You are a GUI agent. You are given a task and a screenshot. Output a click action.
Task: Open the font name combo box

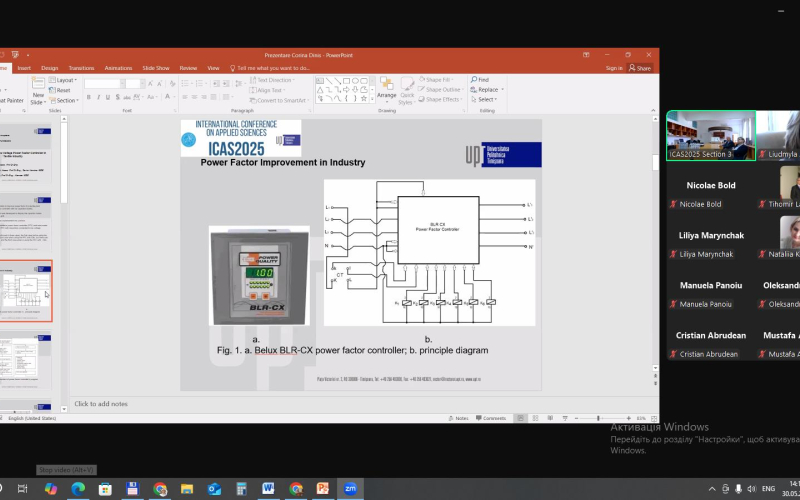105,83
